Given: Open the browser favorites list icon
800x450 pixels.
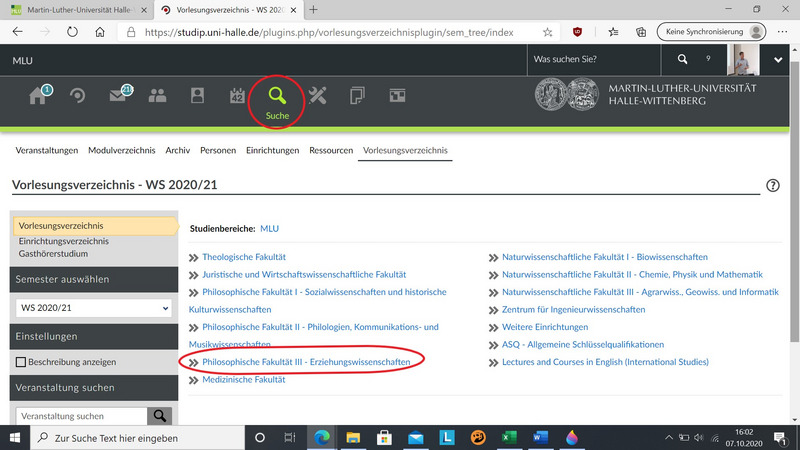Looking at the screenshot, I should coord(613,32).
